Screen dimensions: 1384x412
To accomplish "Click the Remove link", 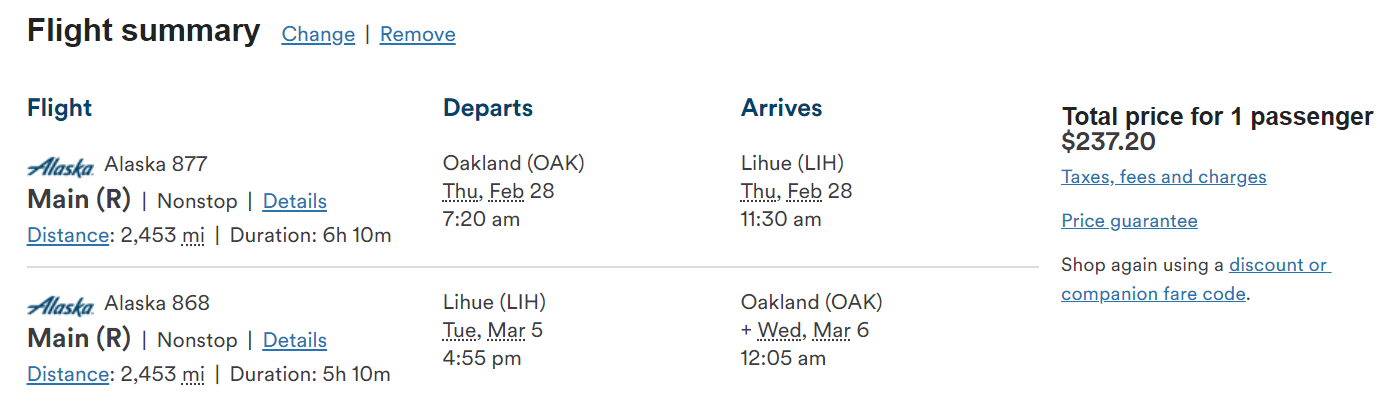I will [x=417, y=35].
